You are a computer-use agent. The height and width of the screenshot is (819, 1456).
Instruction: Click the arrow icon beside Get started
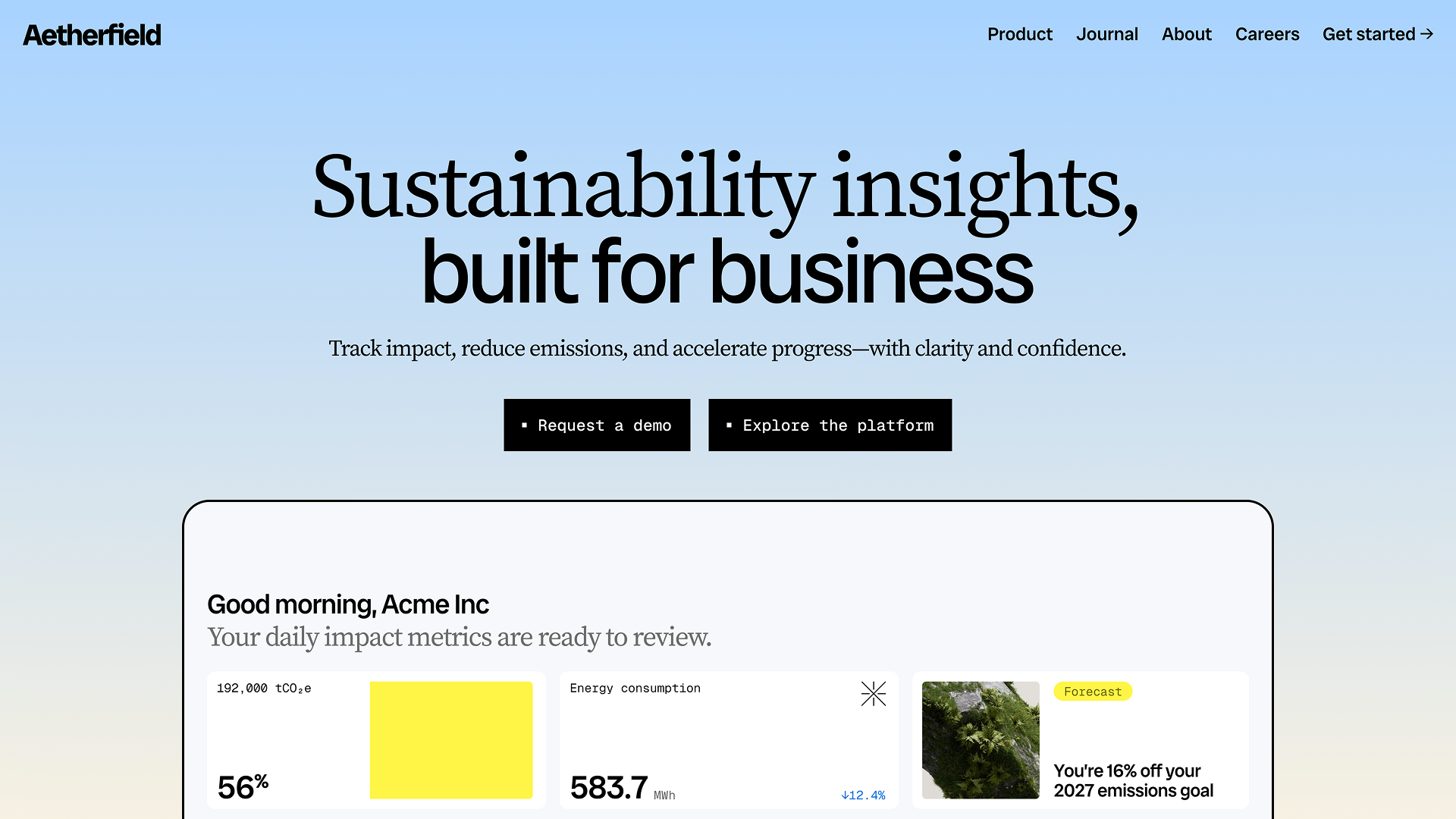tap(1427, 34)
